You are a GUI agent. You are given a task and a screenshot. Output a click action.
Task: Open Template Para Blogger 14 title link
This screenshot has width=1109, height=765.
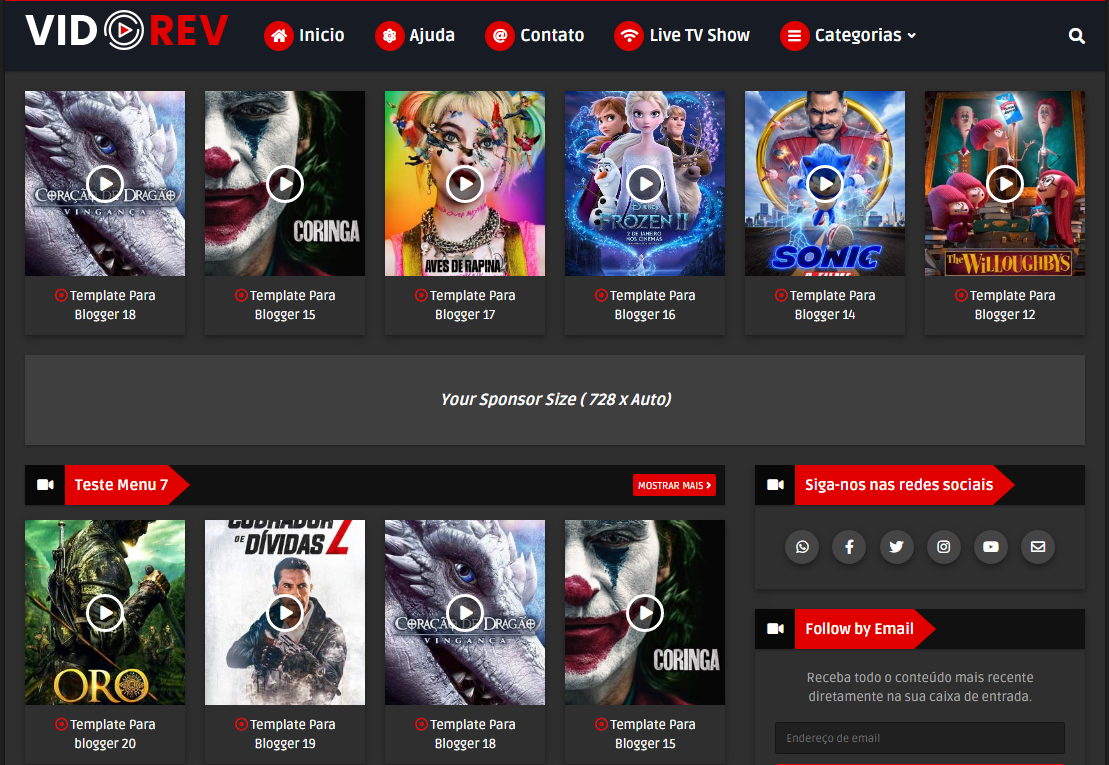(825, 305)
